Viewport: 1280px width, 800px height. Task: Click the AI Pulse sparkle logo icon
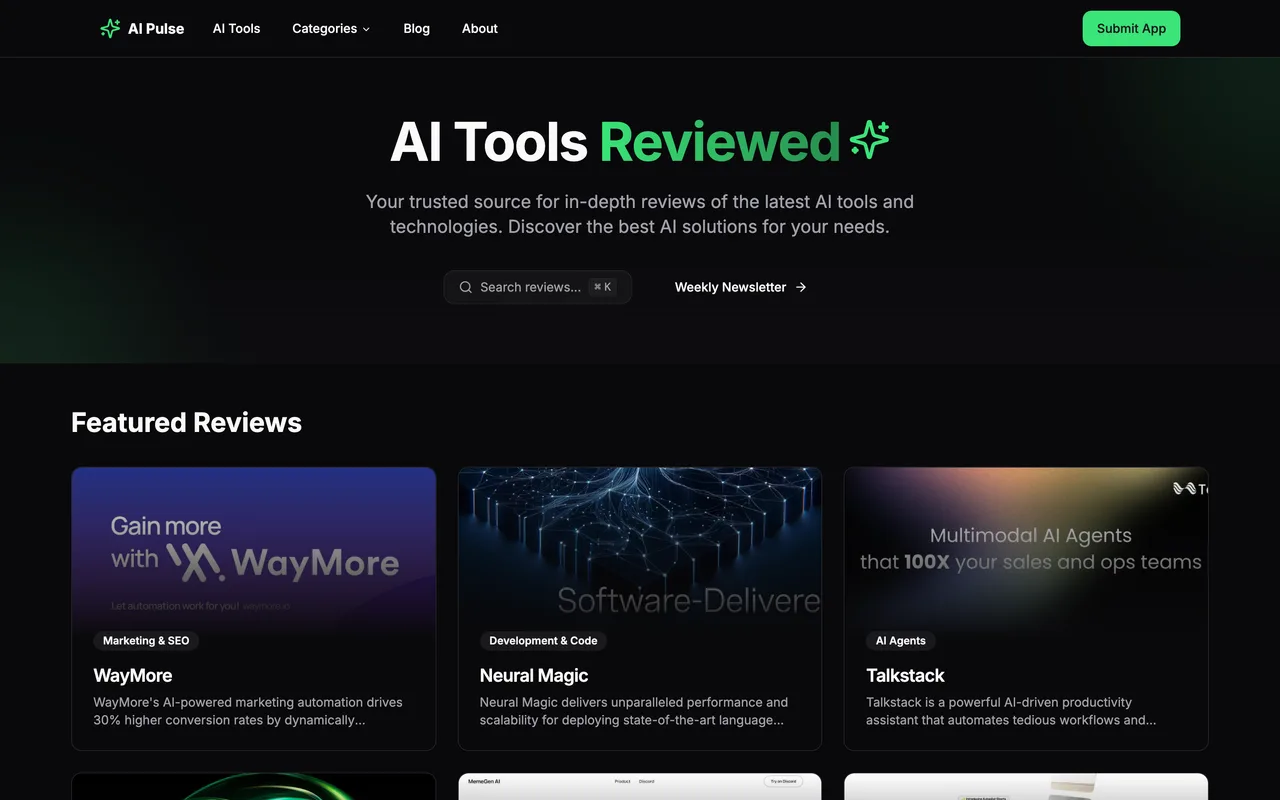click(x=110, y=29)
